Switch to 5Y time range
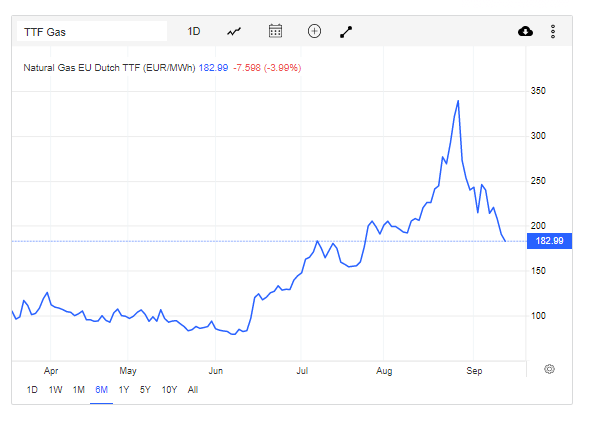This screenshot has width=593, height=422. (x=145, y=389)
